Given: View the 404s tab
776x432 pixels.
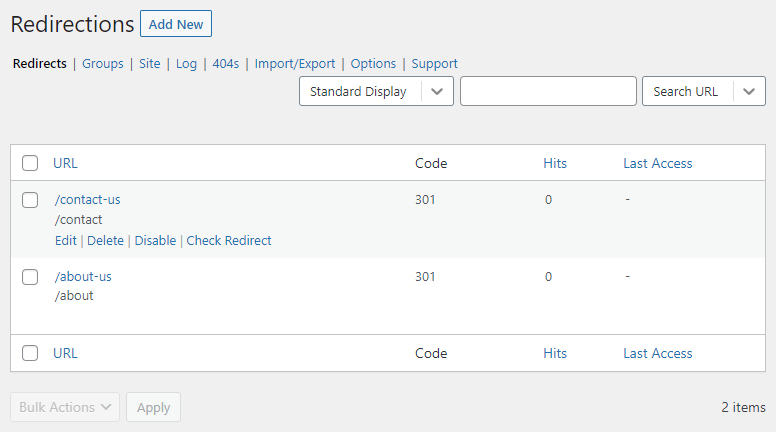Looking at the screenshot, I should [x=225, y=63].
